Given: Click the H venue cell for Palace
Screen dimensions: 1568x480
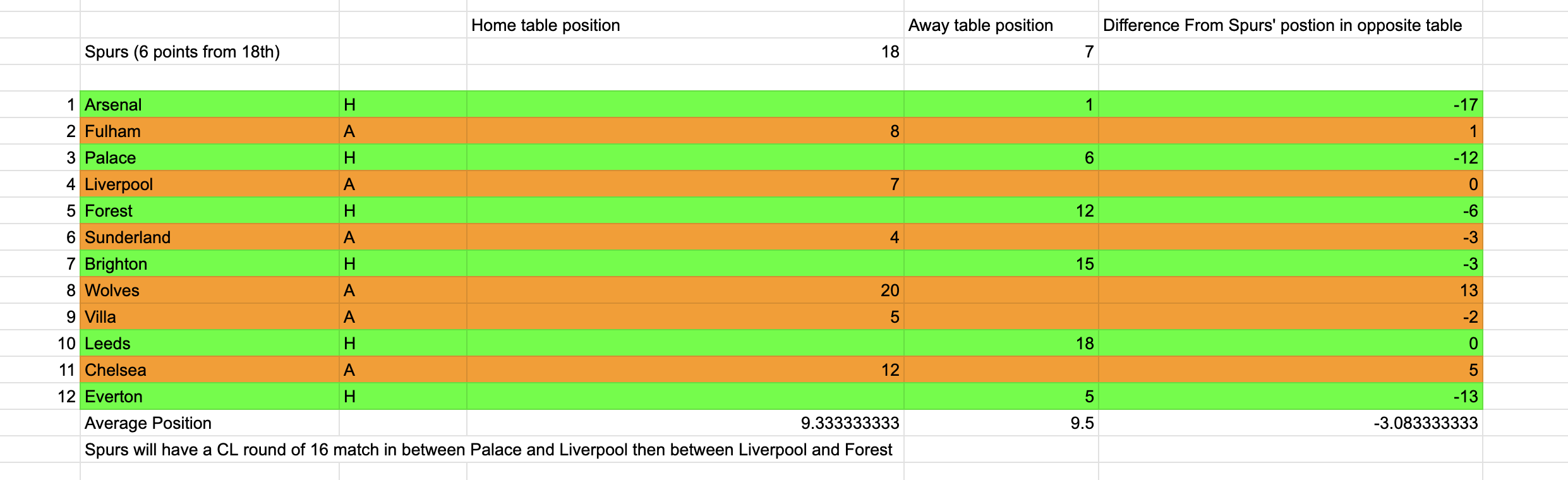Looking at the screenshot, I should pos(403,157).
